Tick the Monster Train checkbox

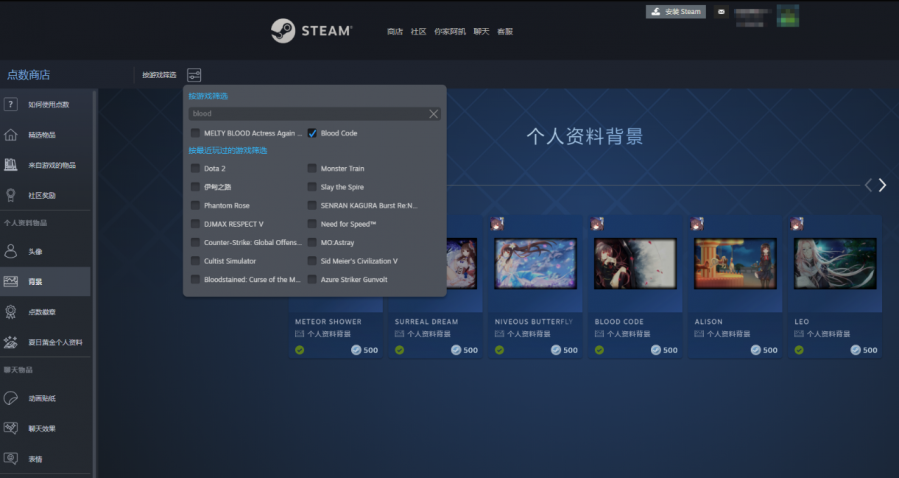click(312, 169)
